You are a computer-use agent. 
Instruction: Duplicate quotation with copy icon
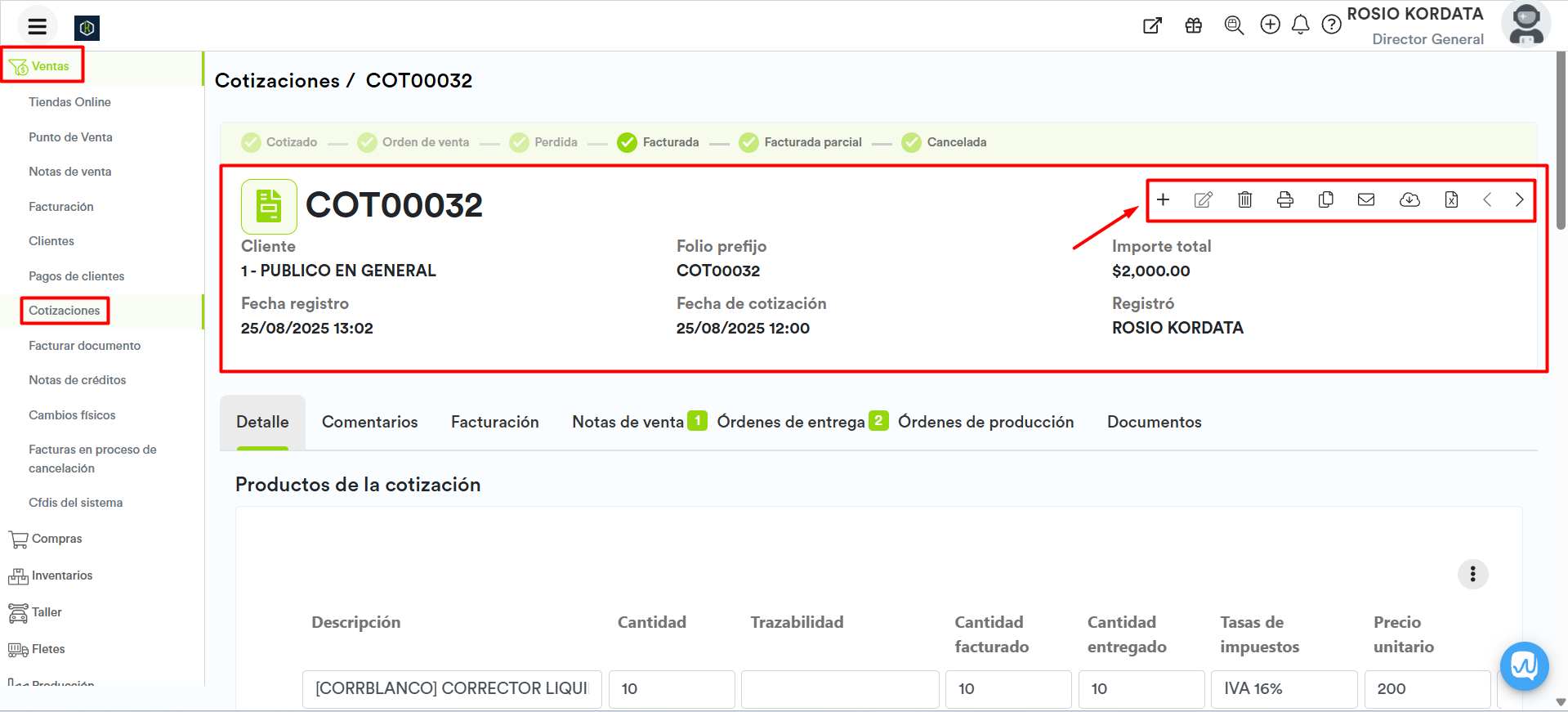point(1325,200)
